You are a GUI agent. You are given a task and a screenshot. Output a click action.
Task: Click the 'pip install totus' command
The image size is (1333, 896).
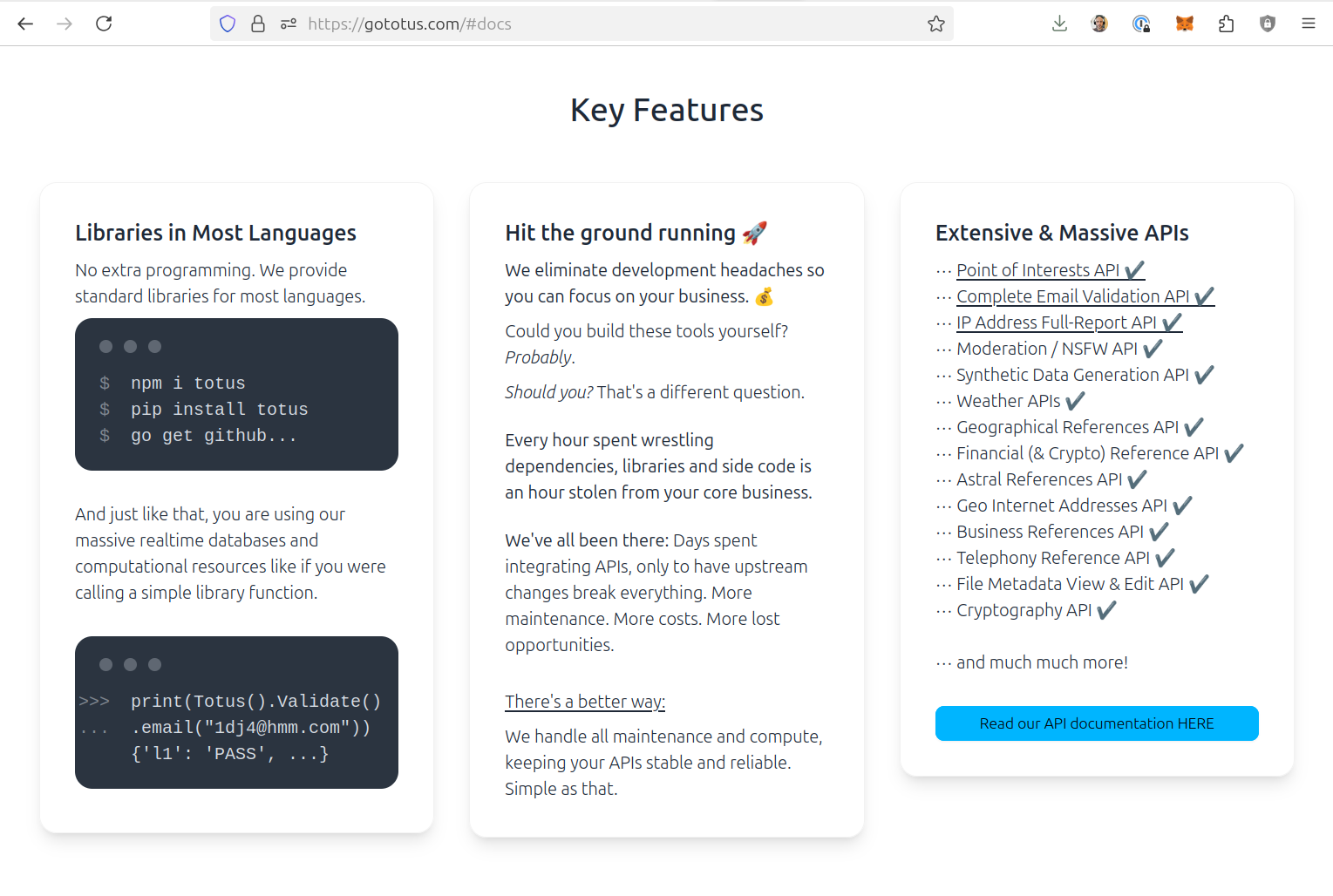pyautogui.click(x=219, y=410)
